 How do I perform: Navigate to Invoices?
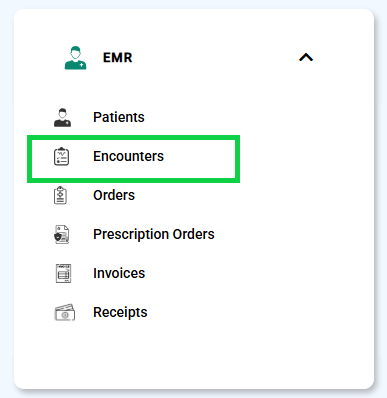pyautogui.click(x=119, y=273)
